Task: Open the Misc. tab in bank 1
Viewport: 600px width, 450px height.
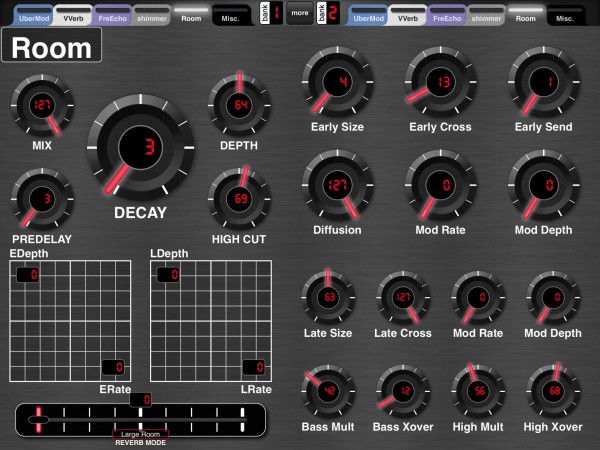Action: 230,16
